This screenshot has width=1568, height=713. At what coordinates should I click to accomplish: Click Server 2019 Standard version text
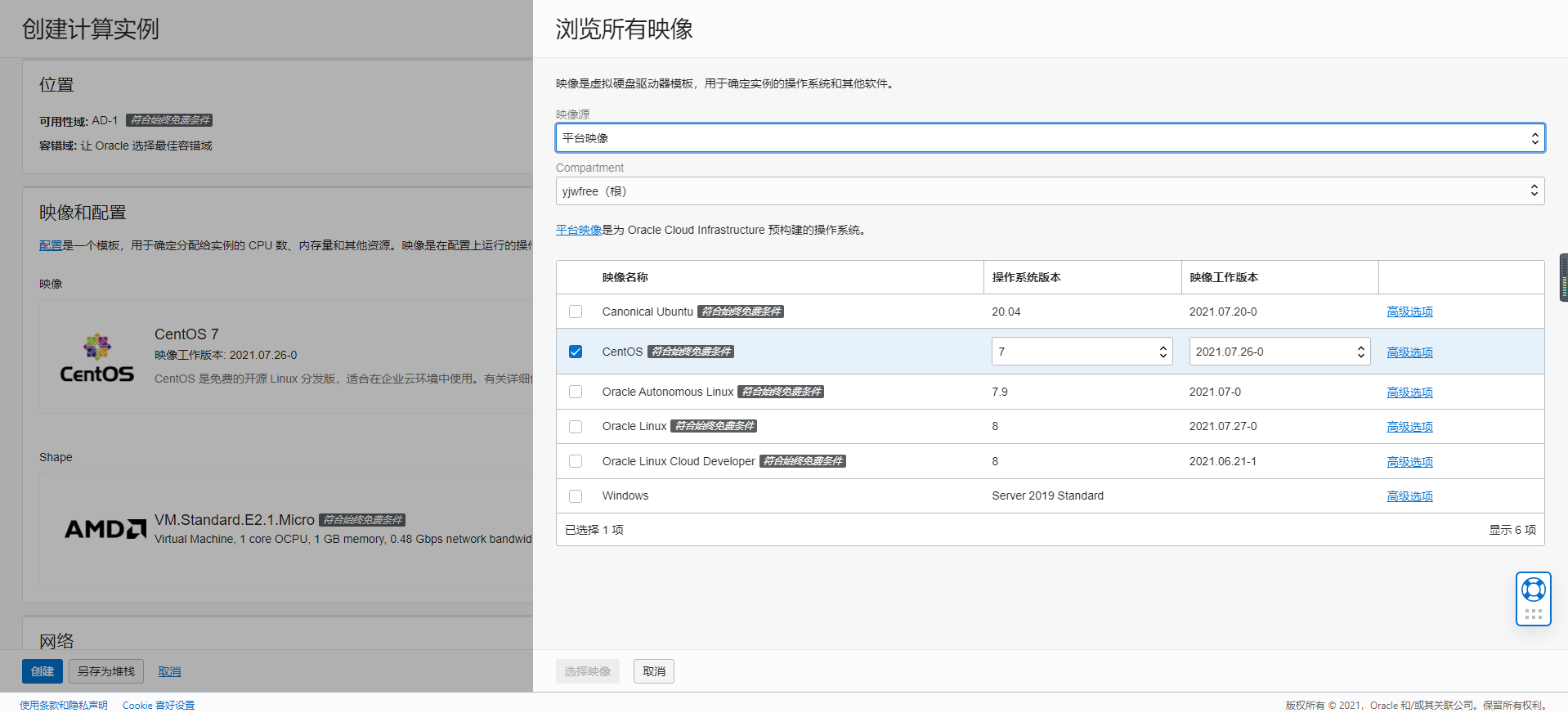(x=1047, y=496)
